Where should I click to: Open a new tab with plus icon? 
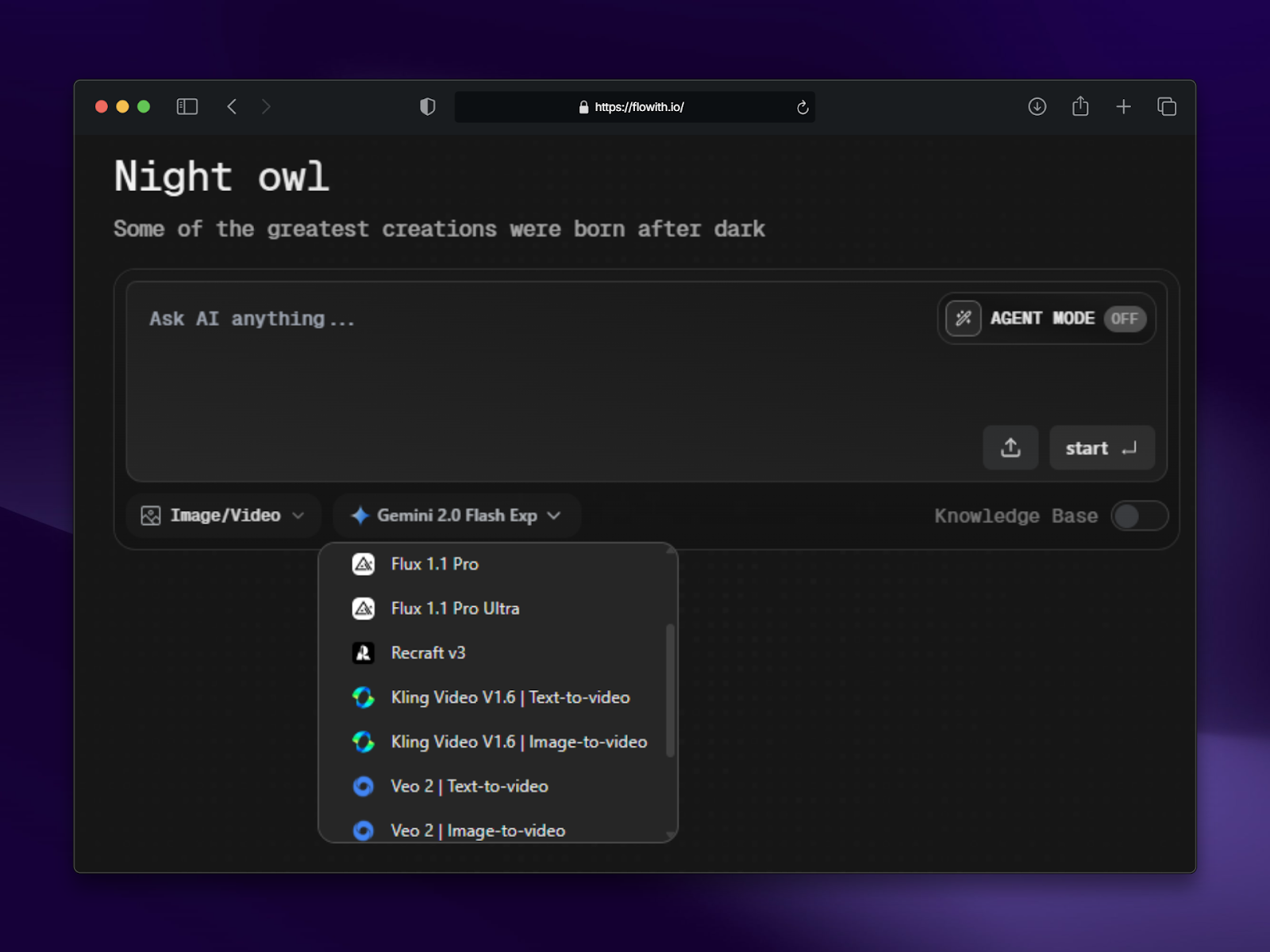pos(1123,106)
